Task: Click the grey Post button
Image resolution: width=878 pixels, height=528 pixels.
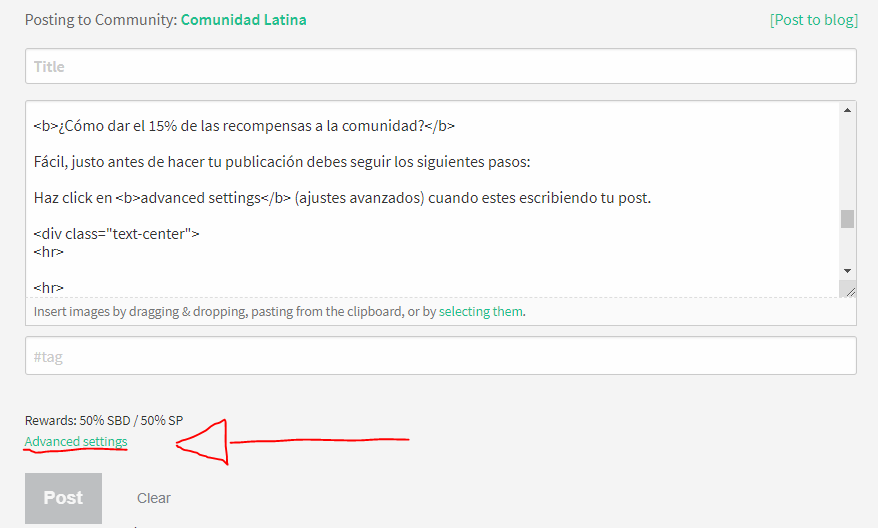Action: click(63, 498)
